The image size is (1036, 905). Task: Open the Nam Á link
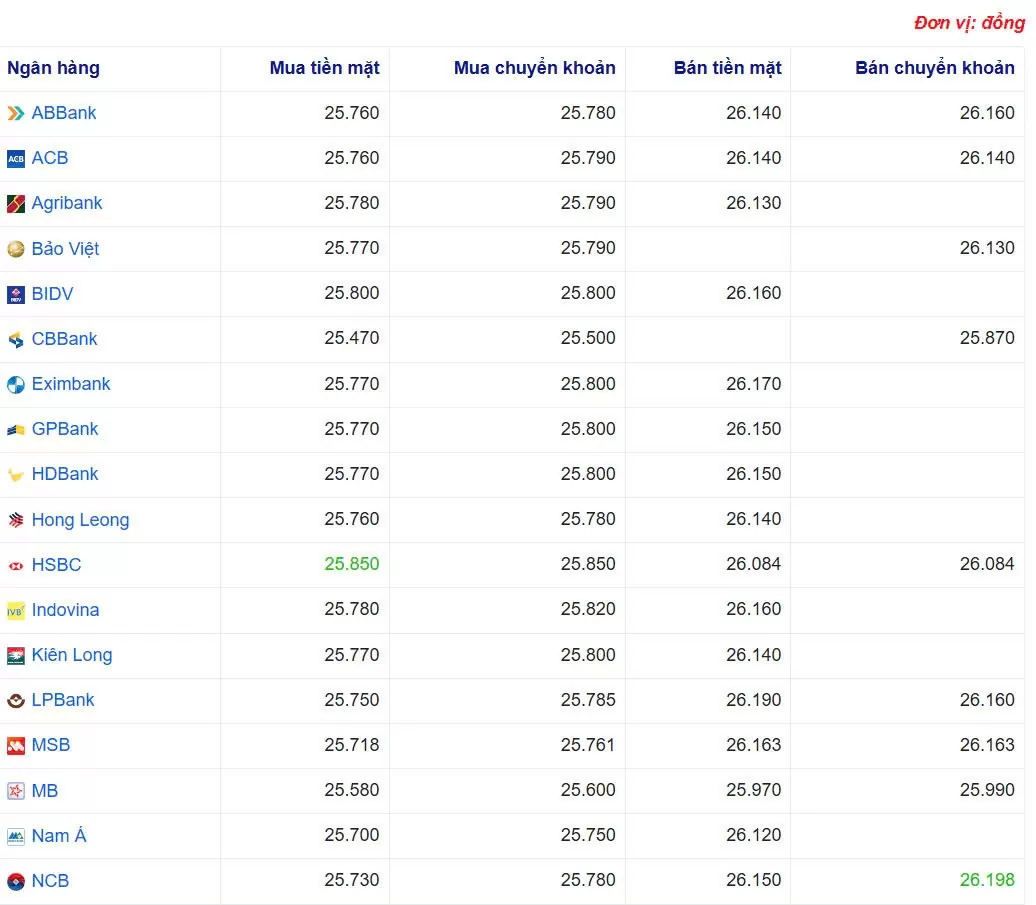tap(59, 835)
